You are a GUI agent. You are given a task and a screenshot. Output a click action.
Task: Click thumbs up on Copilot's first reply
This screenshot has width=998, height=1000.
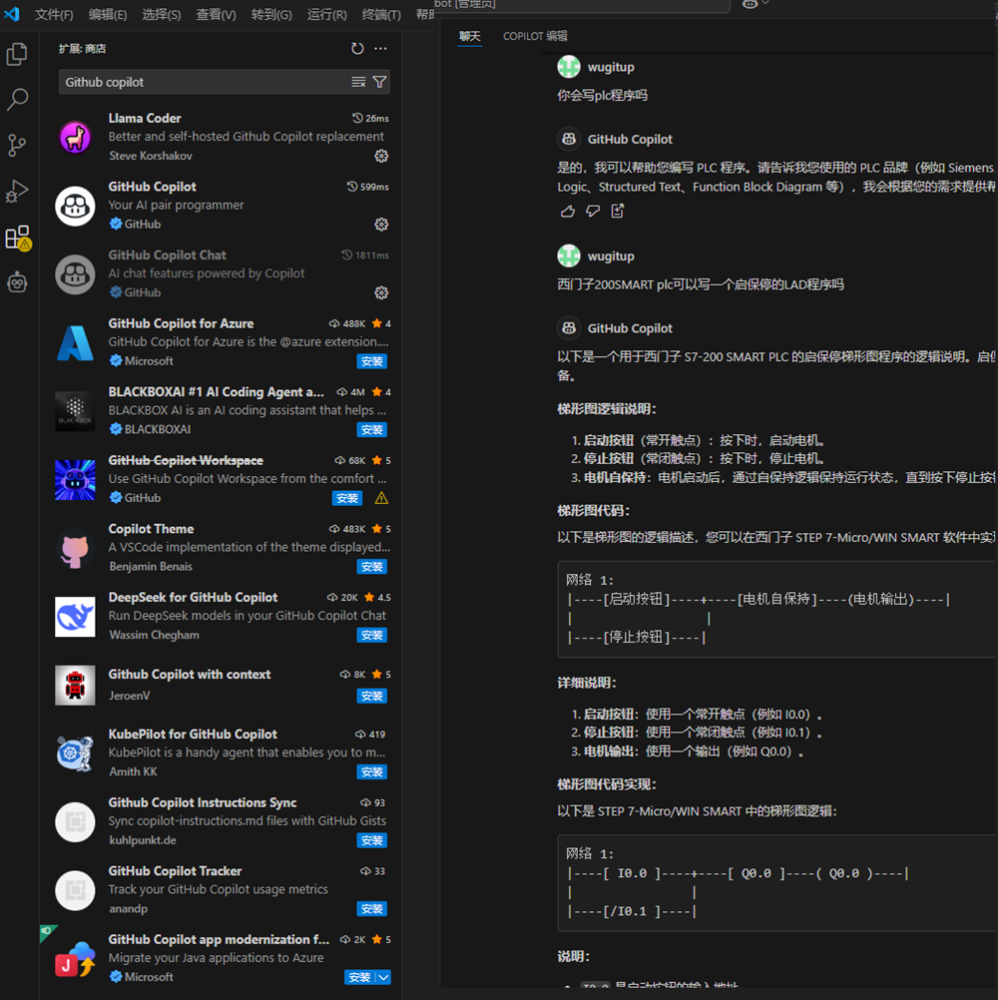point(568,211)
